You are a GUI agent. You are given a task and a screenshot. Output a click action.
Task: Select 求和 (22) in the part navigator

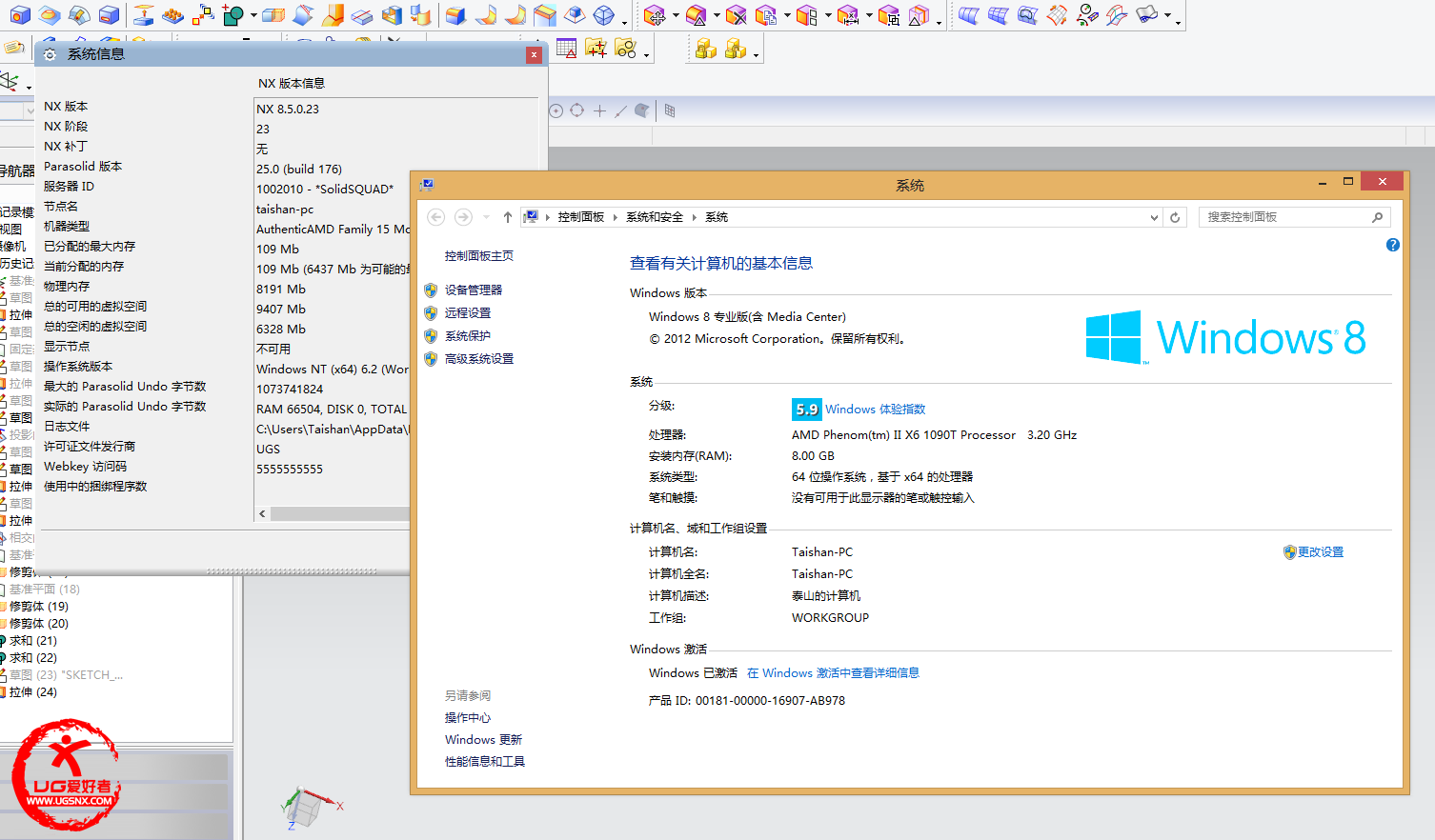click(x=33, y=658)
